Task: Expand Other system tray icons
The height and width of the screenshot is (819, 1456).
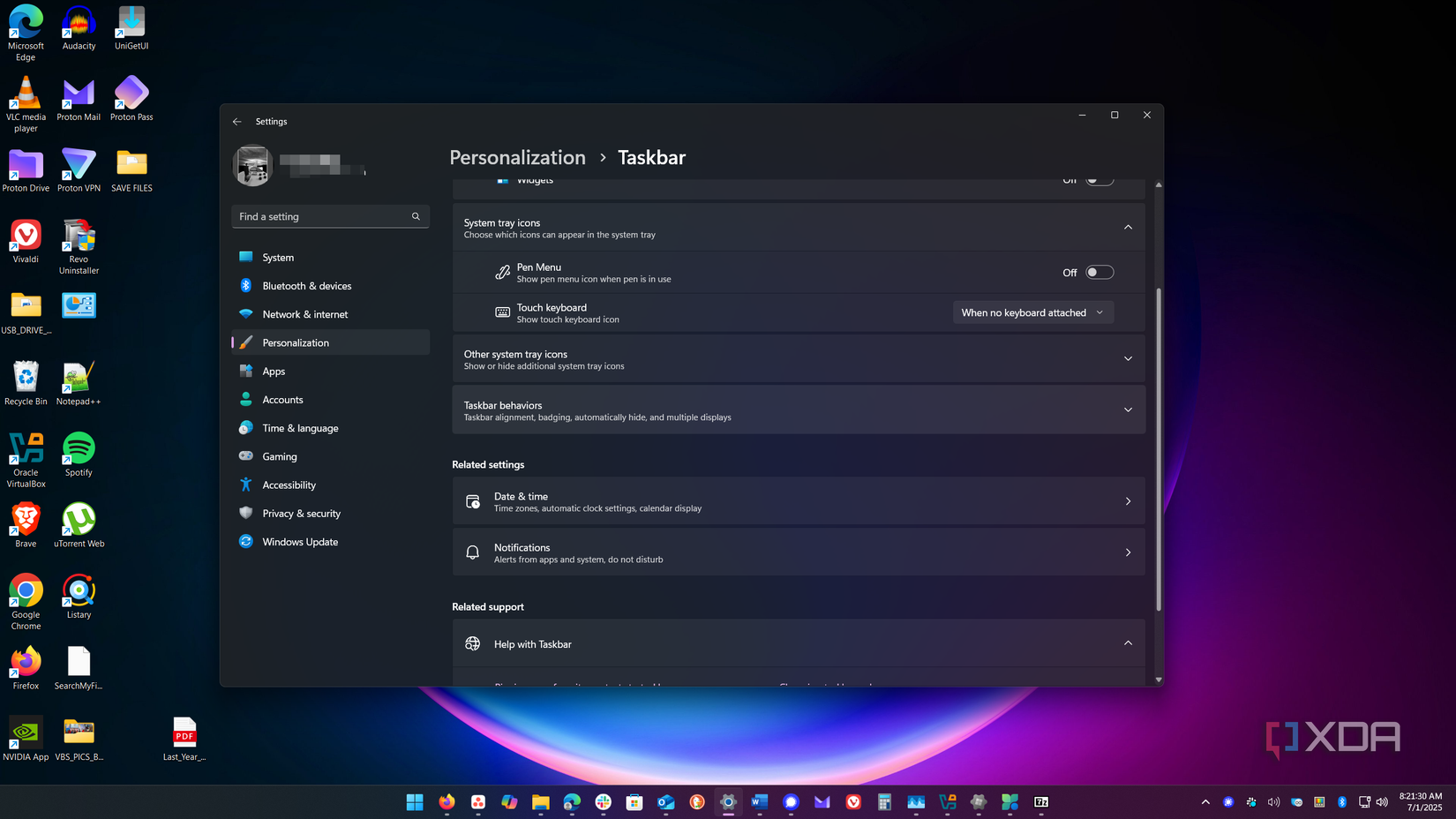Action: (x=799, y=359)
